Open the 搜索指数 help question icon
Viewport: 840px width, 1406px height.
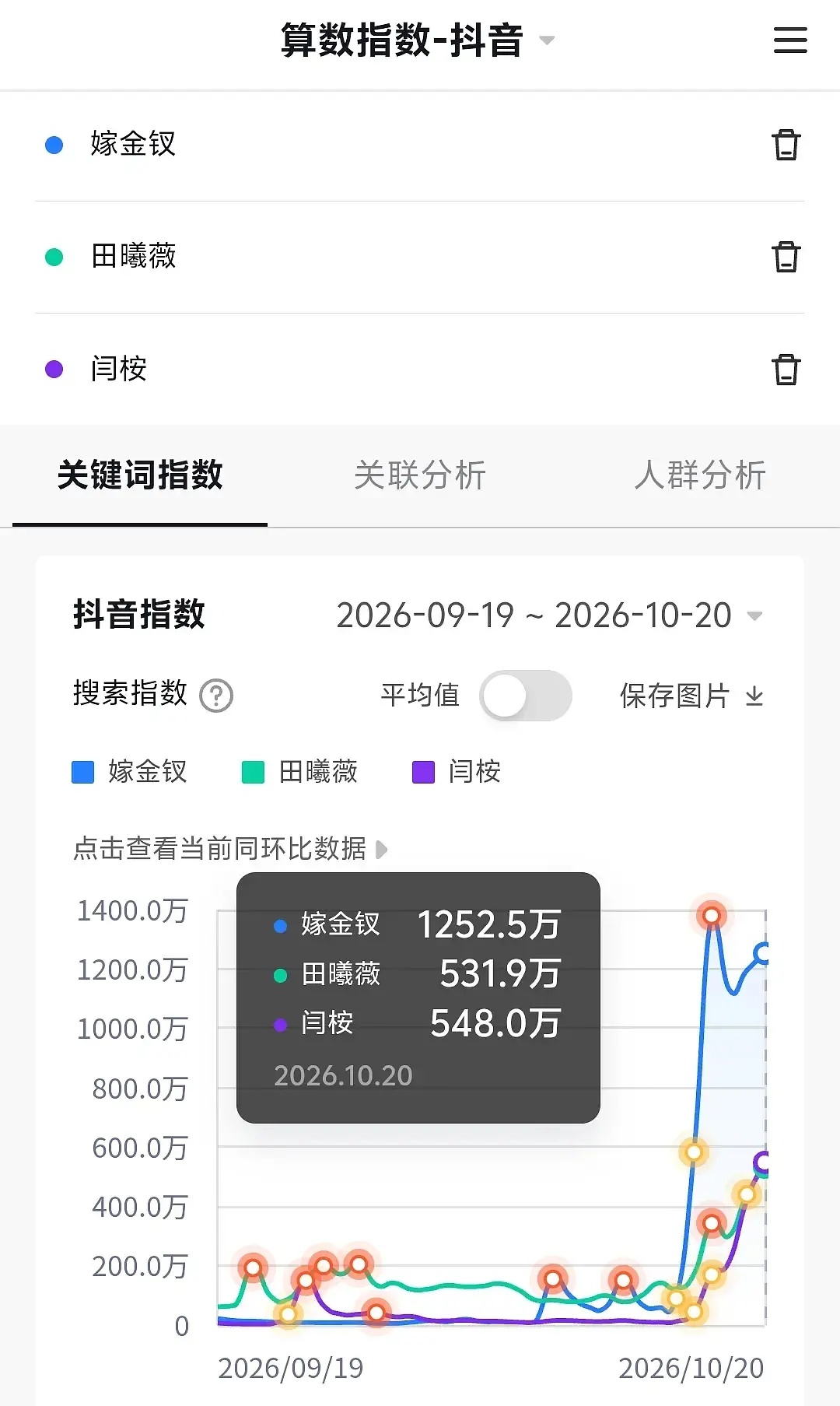[216, 696]
